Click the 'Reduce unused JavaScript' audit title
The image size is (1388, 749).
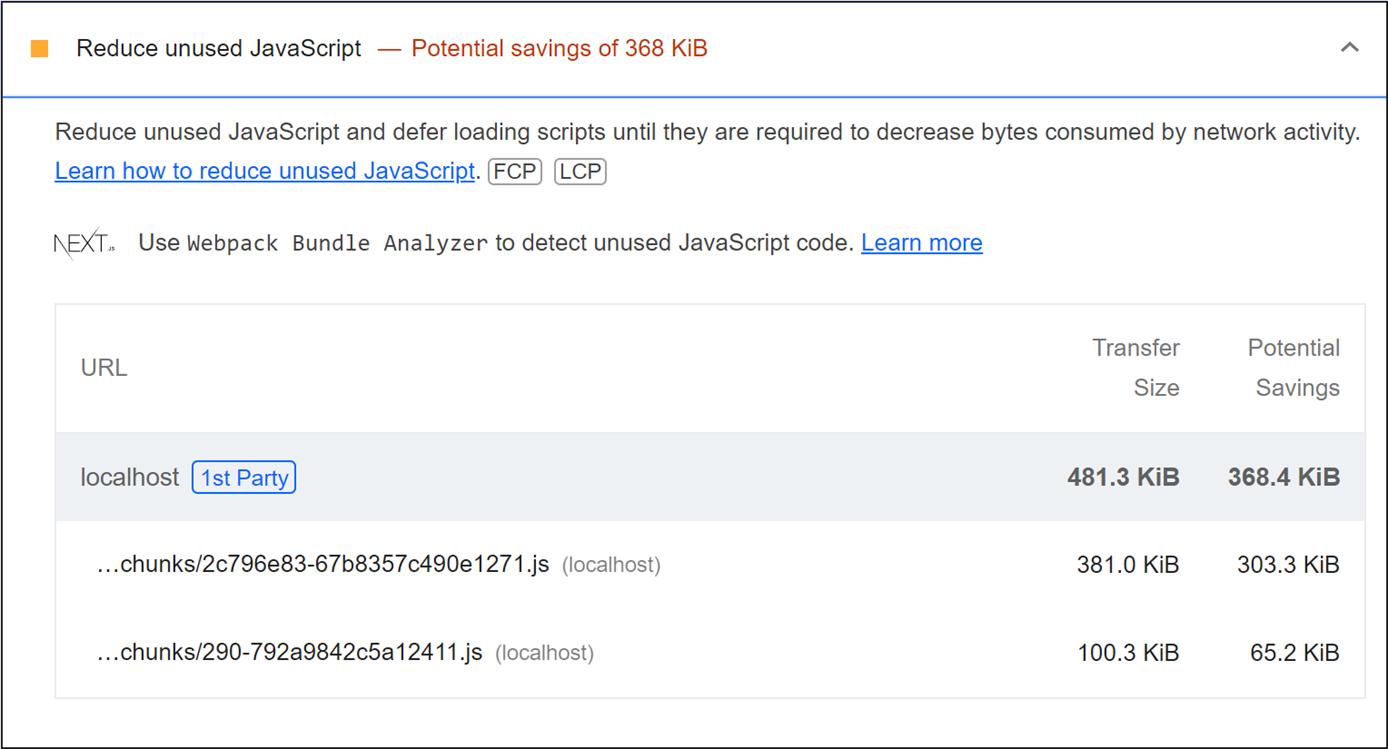[219, 49]
